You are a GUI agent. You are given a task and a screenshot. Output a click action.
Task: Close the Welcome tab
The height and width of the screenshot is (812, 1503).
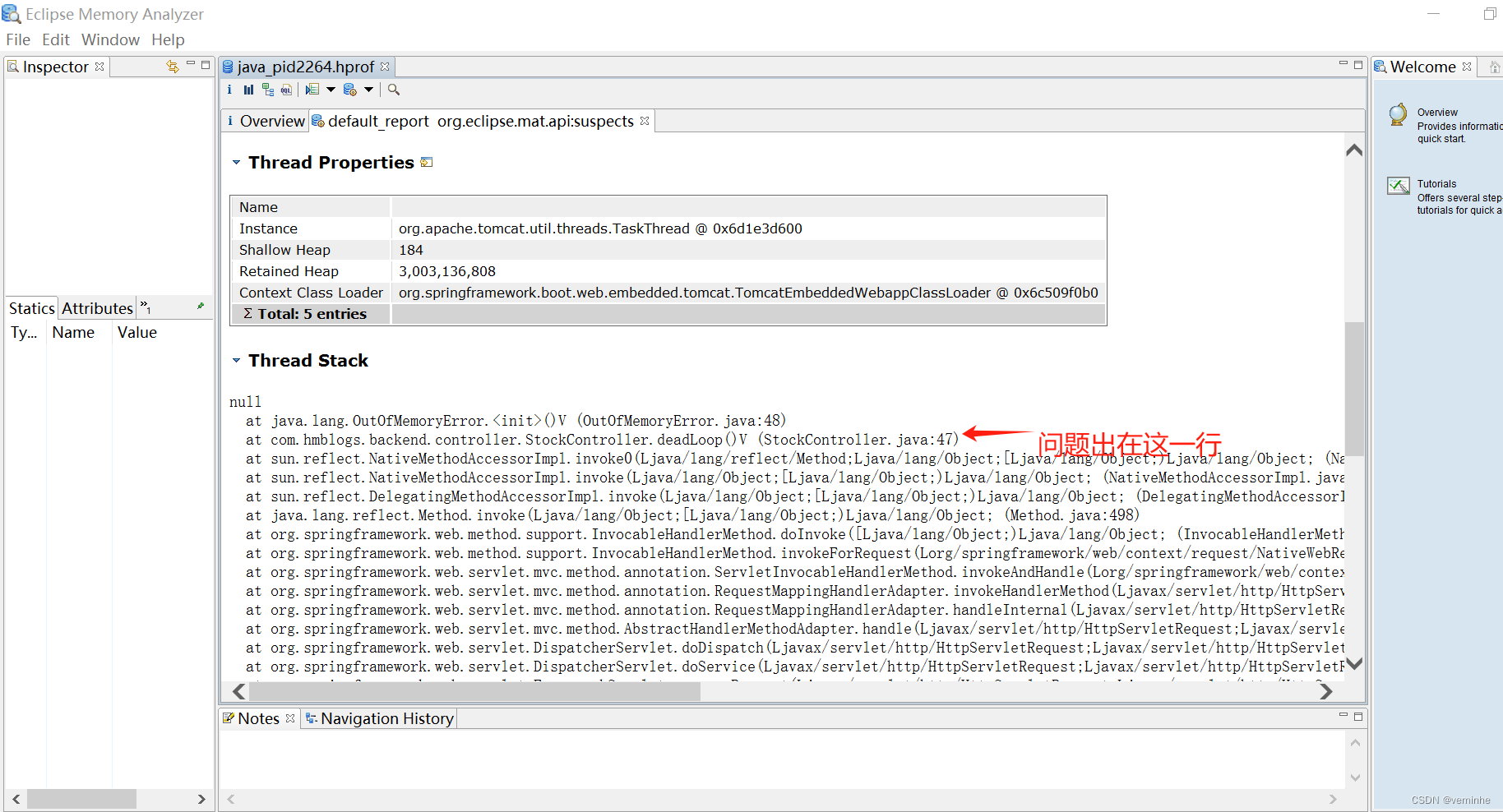(x=1467, y=67)
